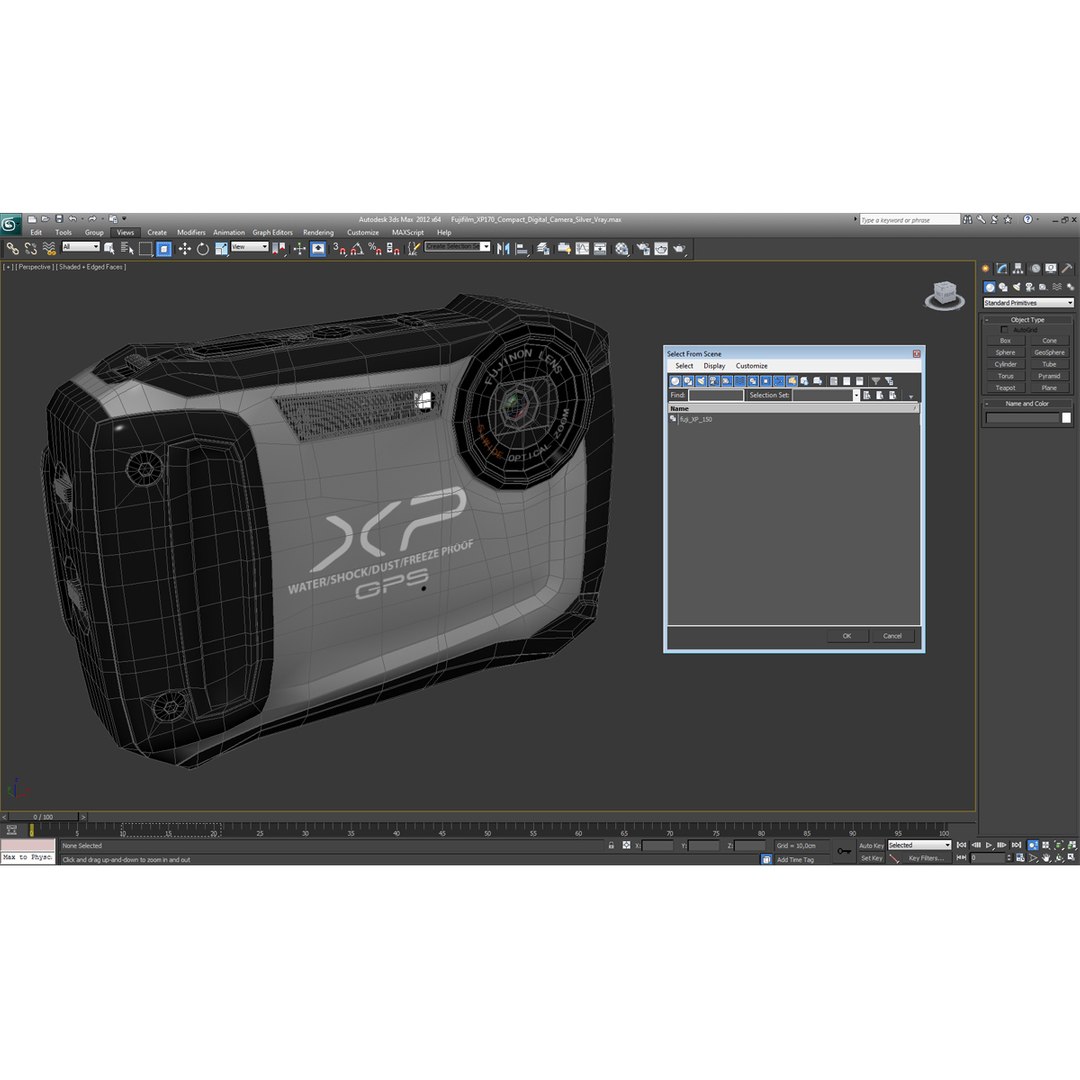The width and height of the screenshot is (1080, 1080).
Task: Activate the Select and Move tool
Action: click(184, 249)
